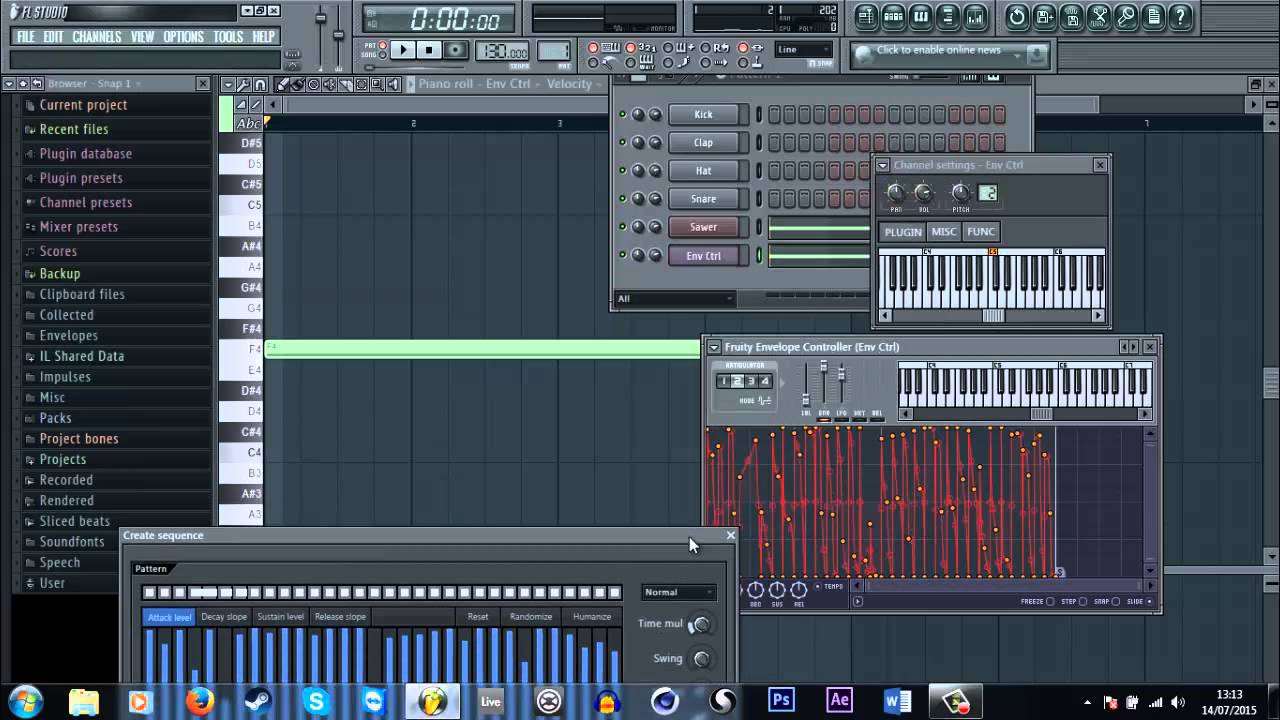
Task: Open the Playlist window from the toolbar
Action: 865,17
